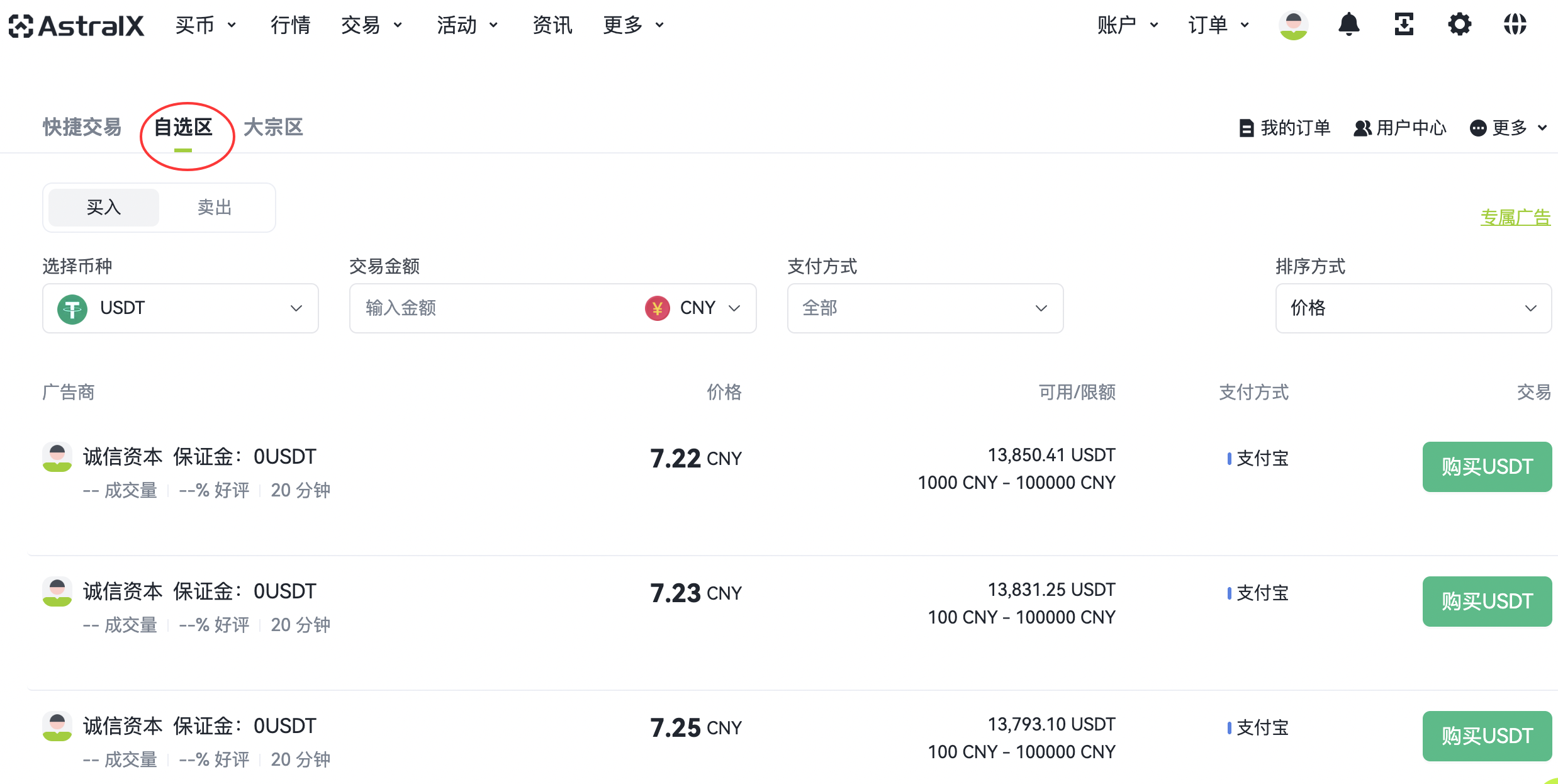Viewport: 1558px width, 784px height.
Task: Click the 7.25 CNY price
Action: pyautogui.click(x=696, y=728)
